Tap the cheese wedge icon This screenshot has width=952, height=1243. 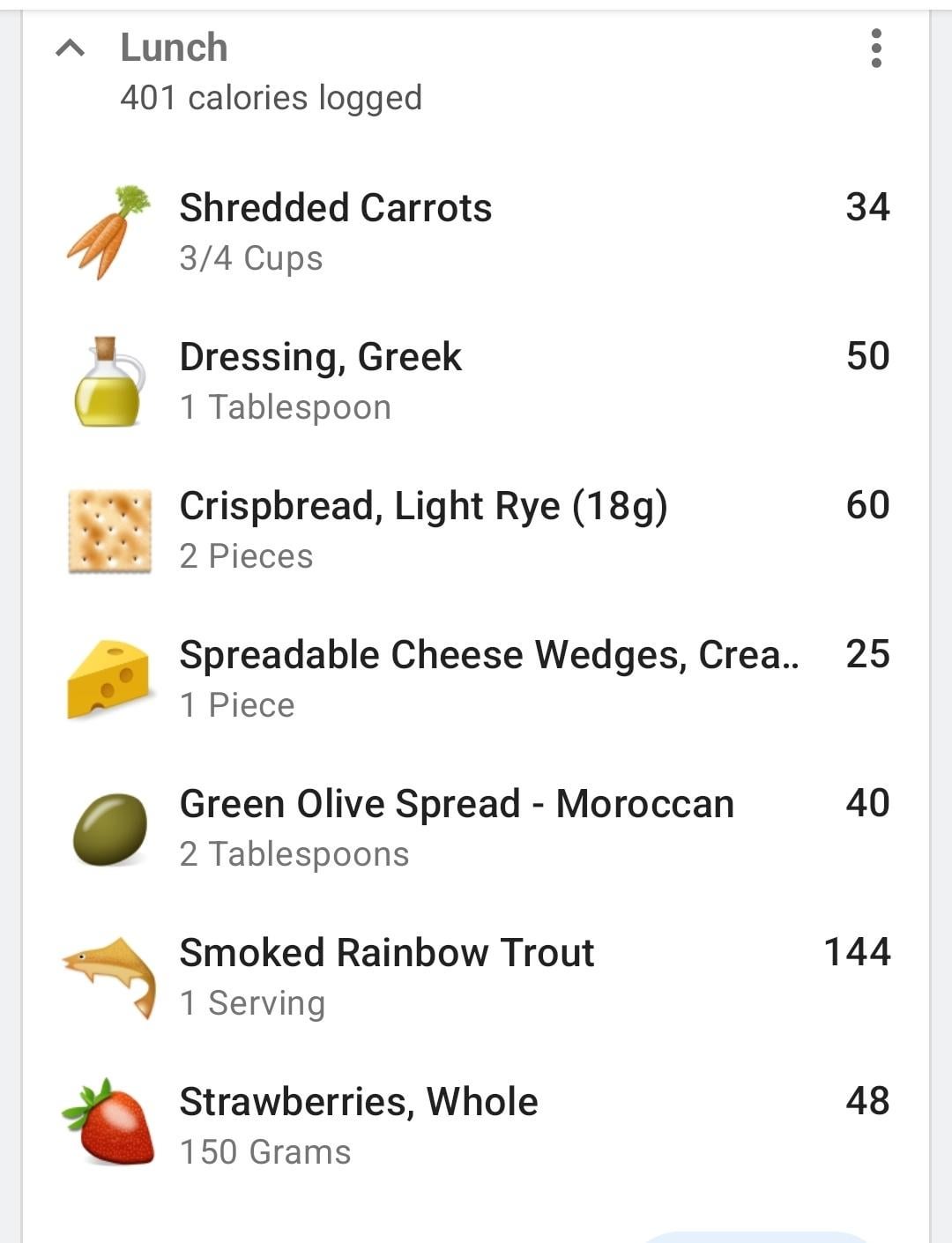pyautogui.click(x=108, y=680)
